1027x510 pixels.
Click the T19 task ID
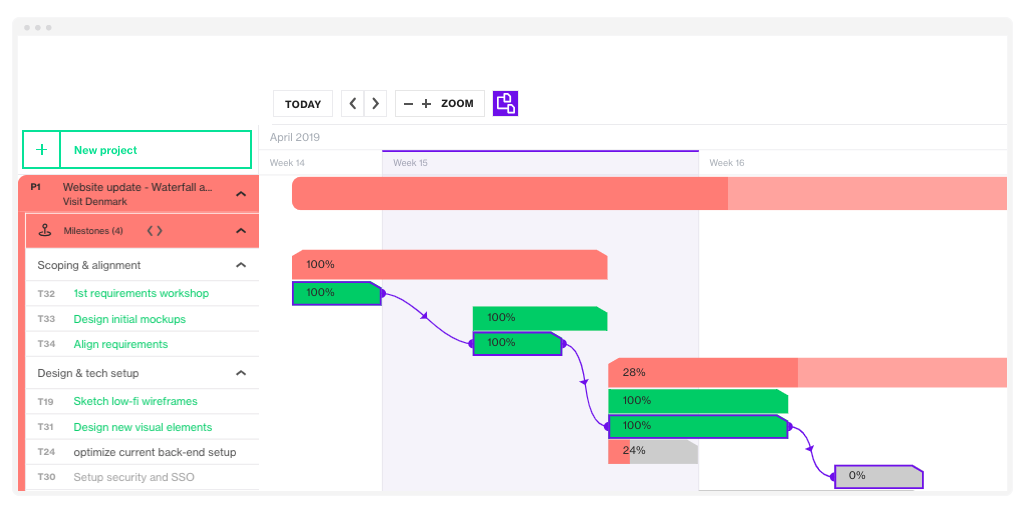coord(45,402)
